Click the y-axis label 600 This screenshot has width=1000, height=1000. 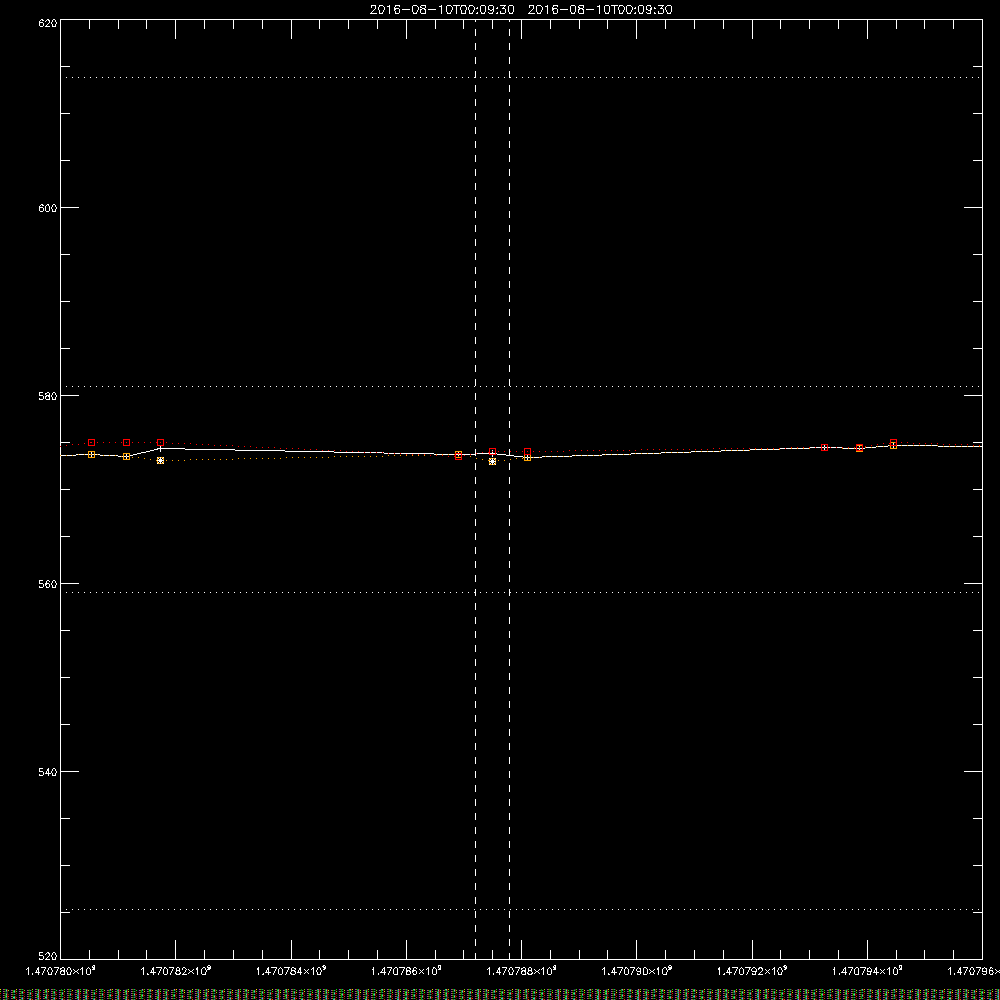pyautogui.click(x=48, y=208)
